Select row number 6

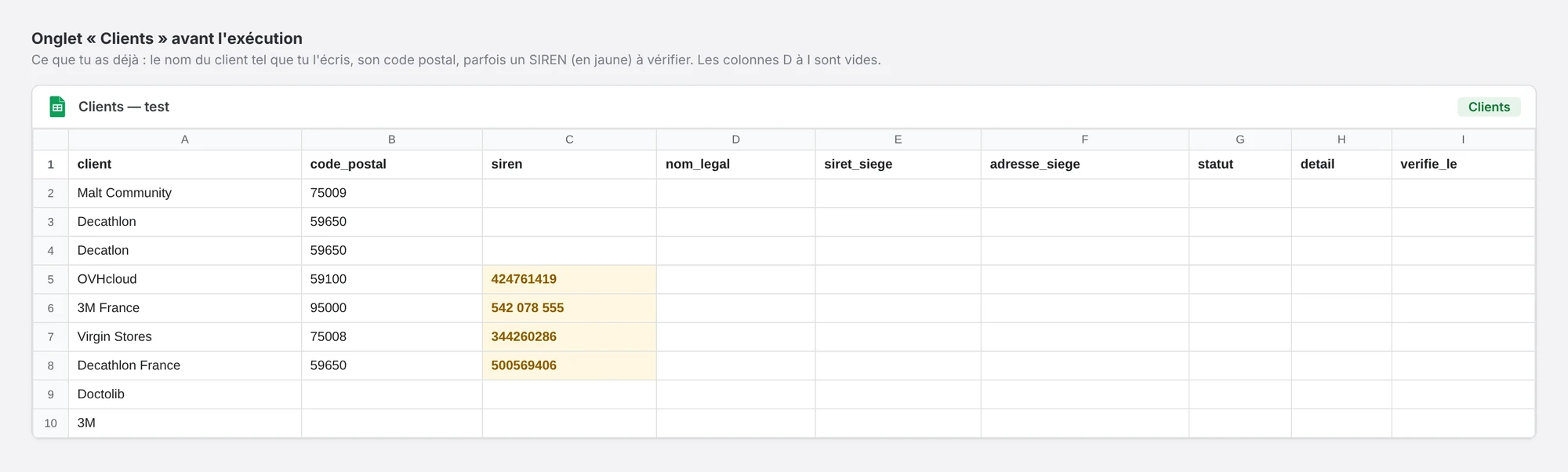(x=51, y=308)
